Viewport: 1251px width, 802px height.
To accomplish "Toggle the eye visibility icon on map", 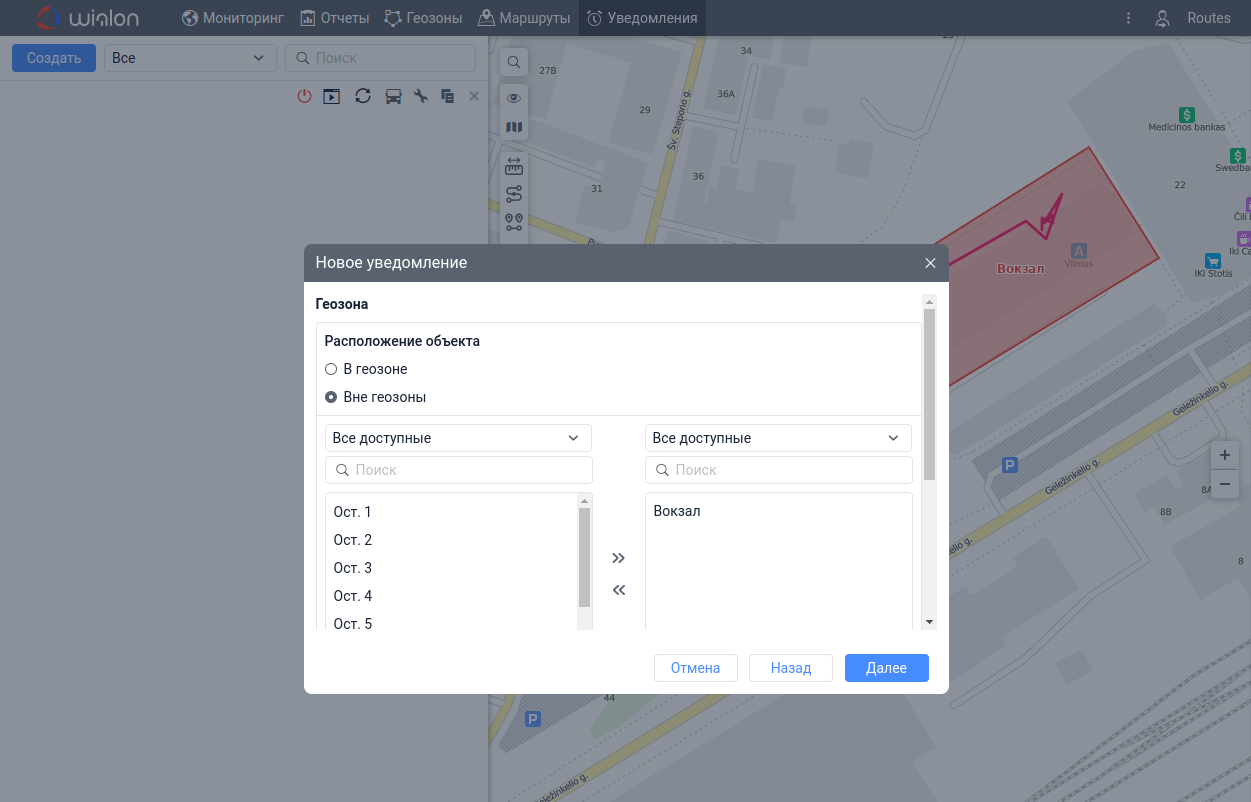I will (x=513, y=98).
